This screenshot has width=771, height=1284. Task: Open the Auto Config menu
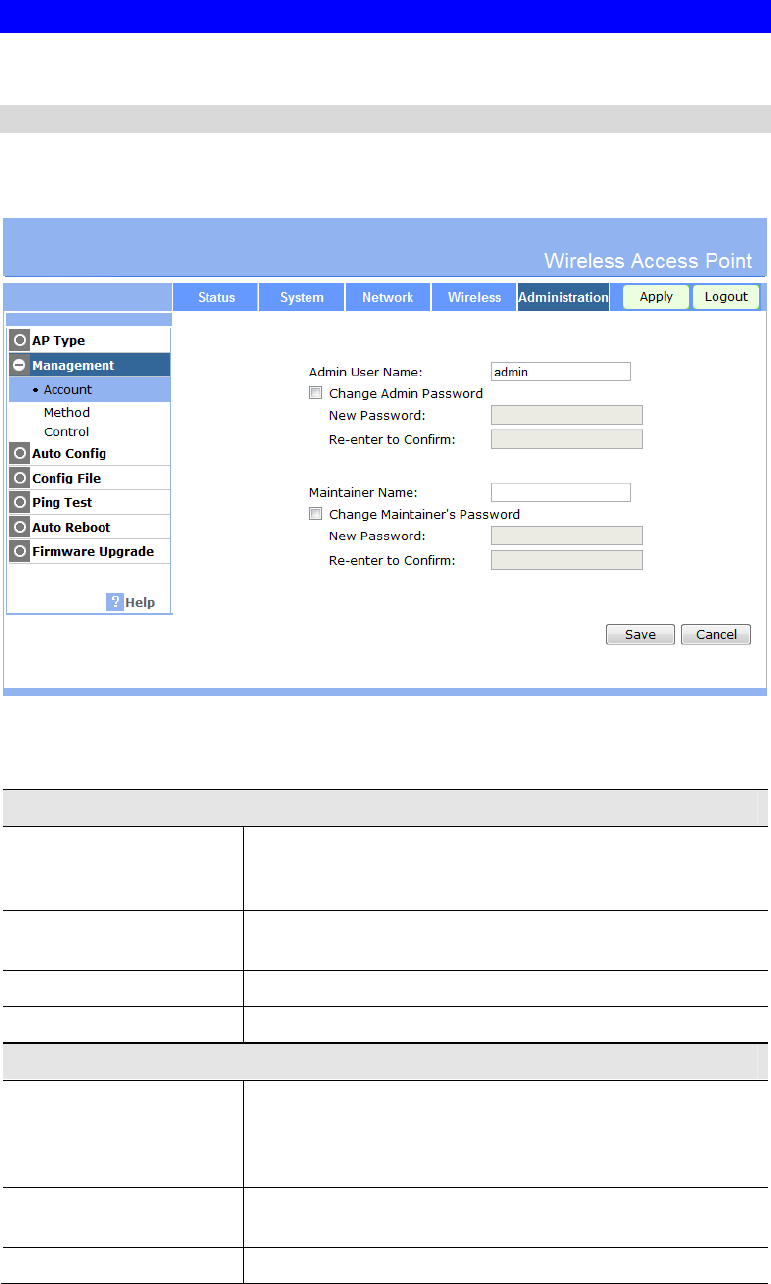pyautogui.click(x=69, y=454)
